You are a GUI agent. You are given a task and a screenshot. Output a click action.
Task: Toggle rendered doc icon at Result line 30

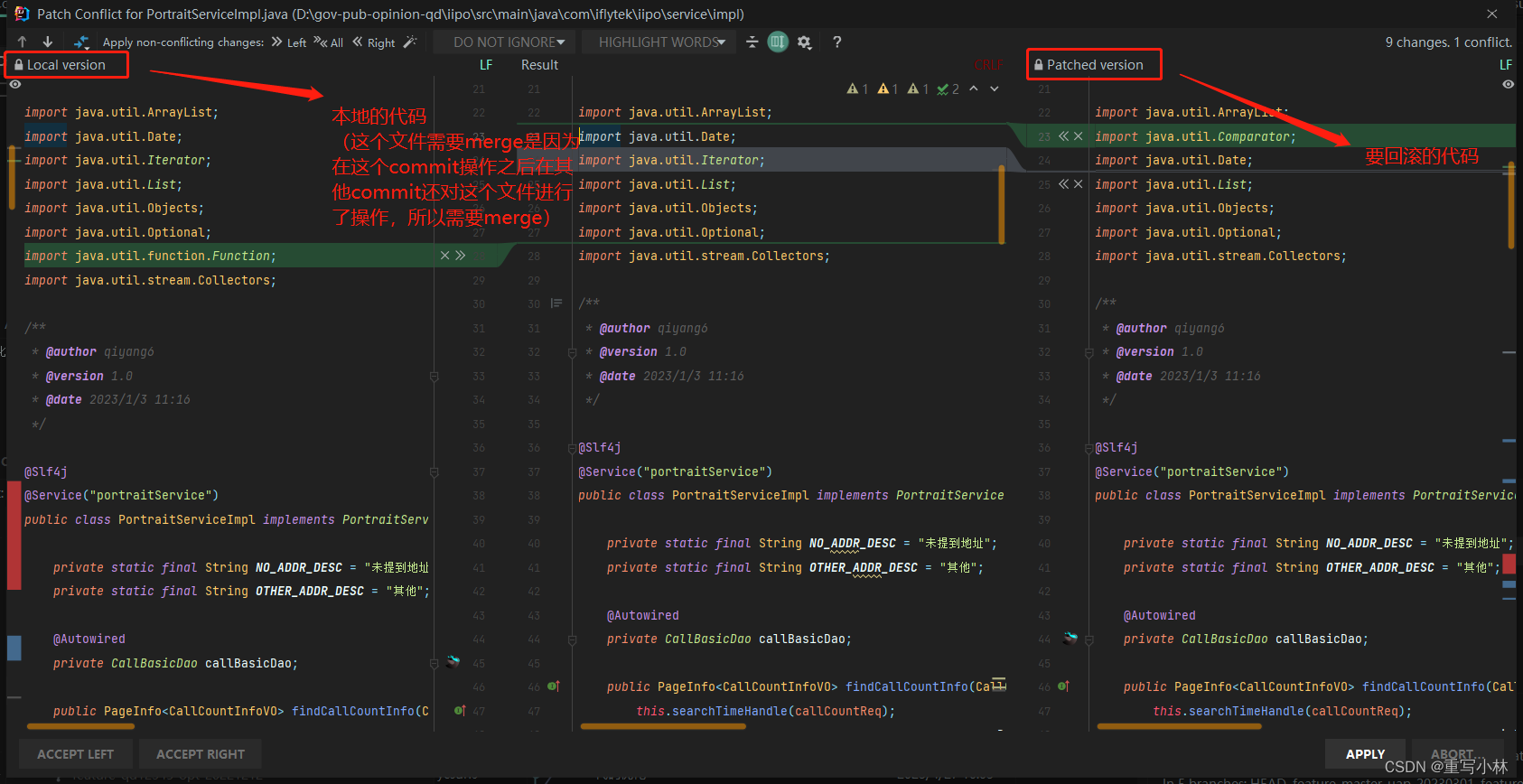tap(556, 303)
